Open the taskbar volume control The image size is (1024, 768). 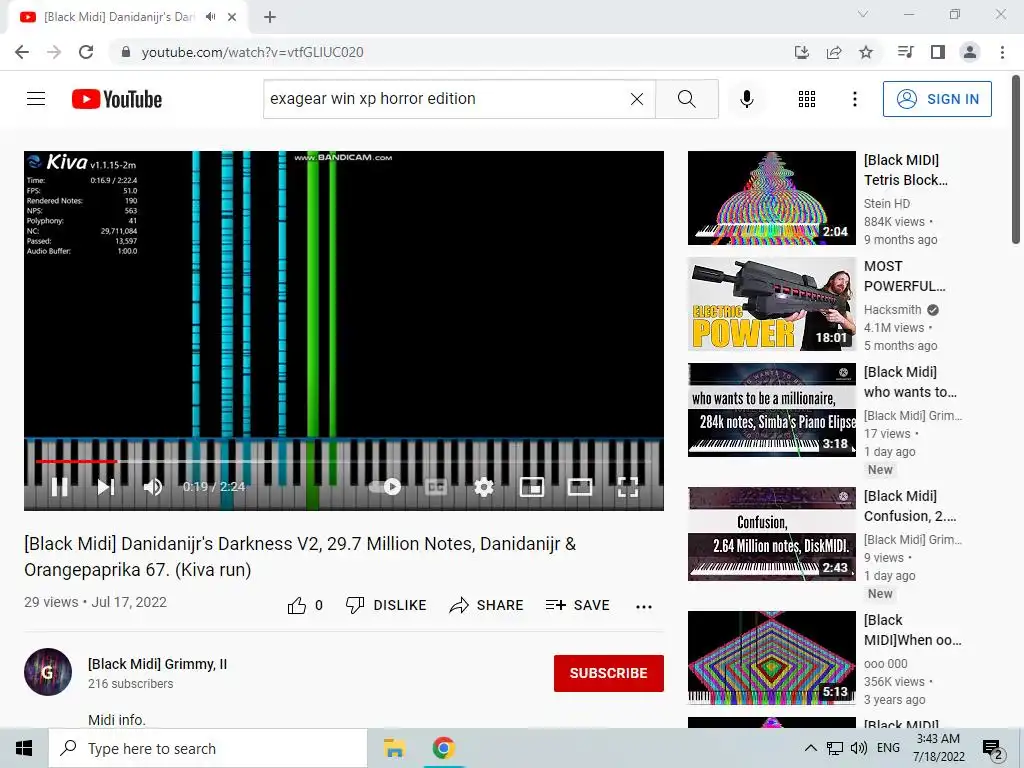(859, 748)
